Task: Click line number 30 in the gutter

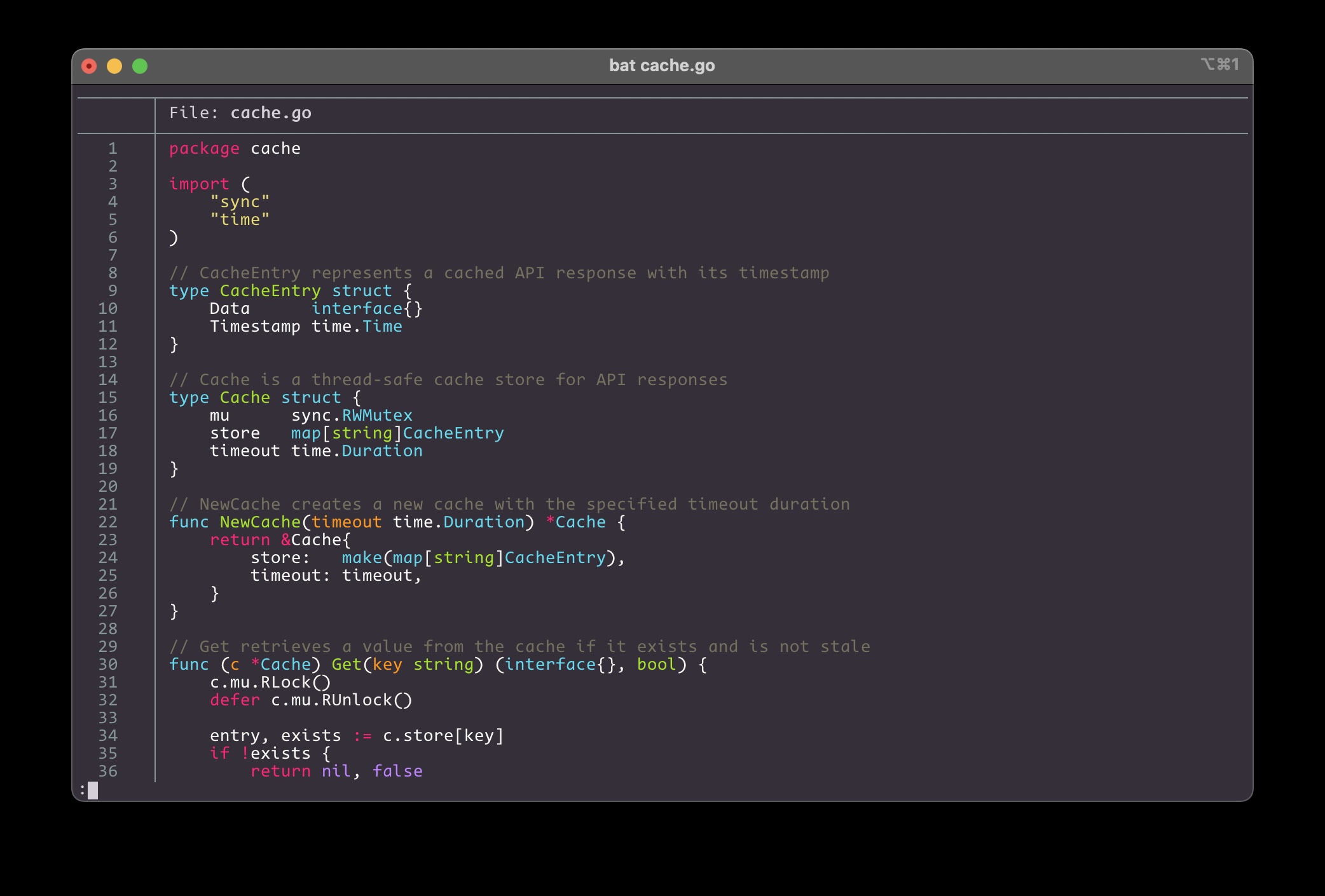Action: click(107, 665)
